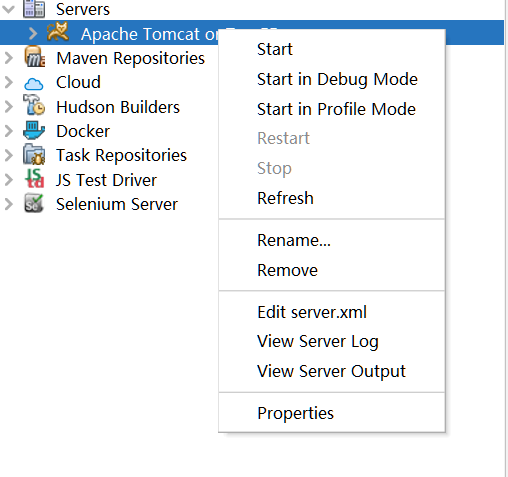Image resolution: width=508 pixels, height=477 pixels.
Task: Click the disabled Stop menu item
Action: [x=332, y=168]
